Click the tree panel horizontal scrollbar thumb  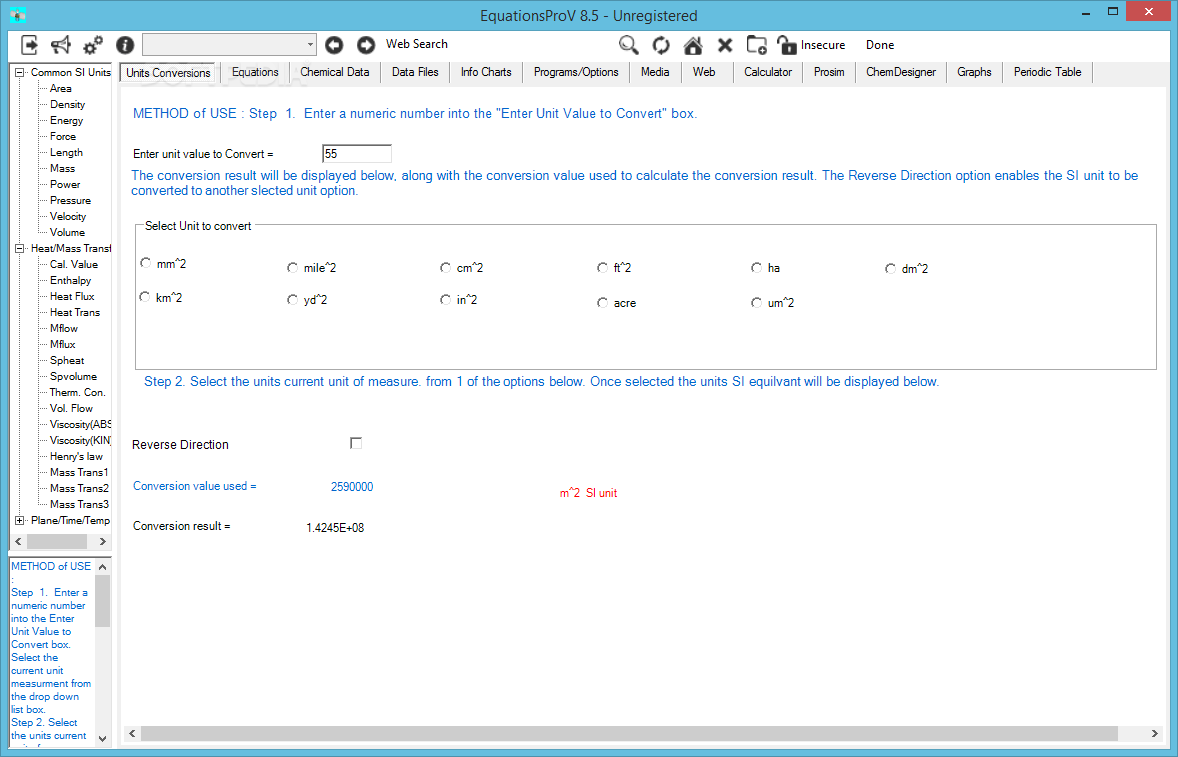57,541
